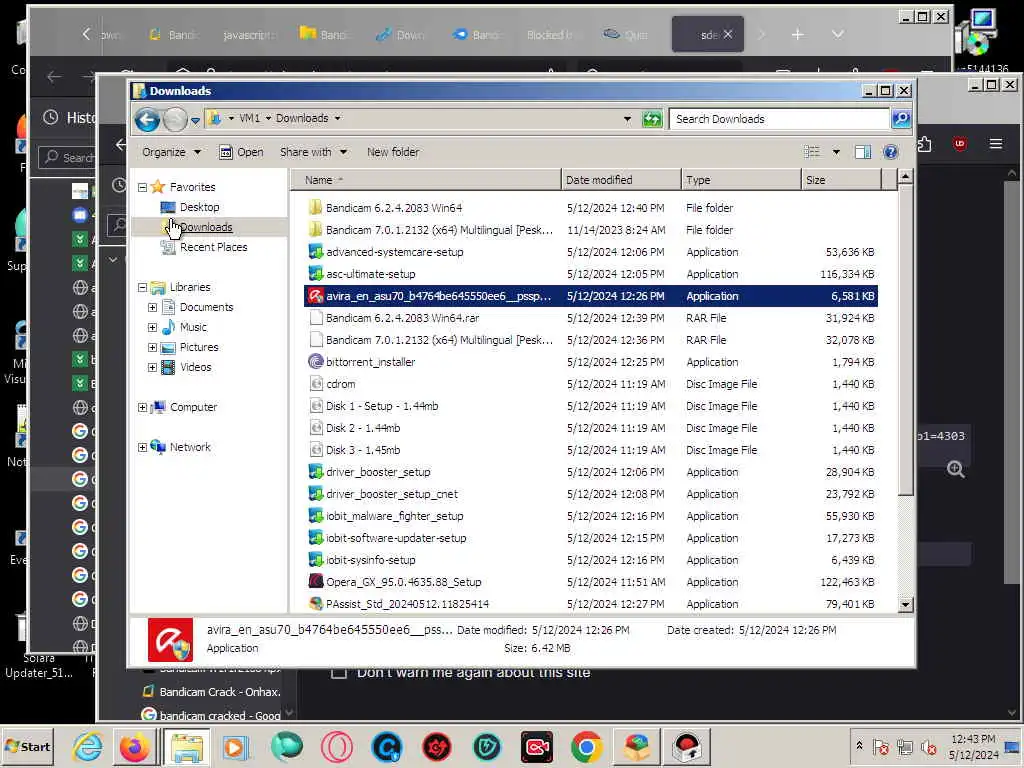Select advanced-systemcare-setup application icon
The height and width of the screenshot is (768, 1024).
point(316,252)
